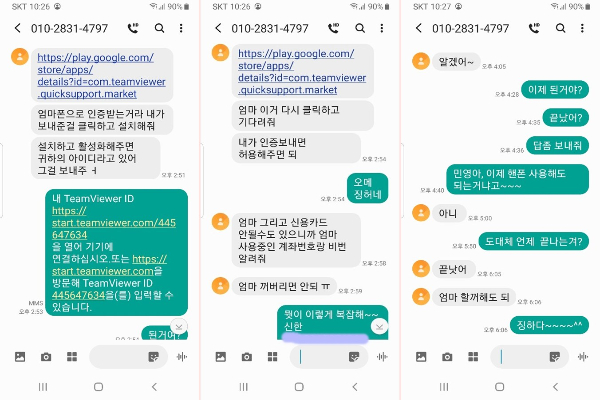Image resolution: width=600 pixels, height=400 pixels.
Task: Tap the Android home button on the middle phone
Action: [x=299, y=387]
